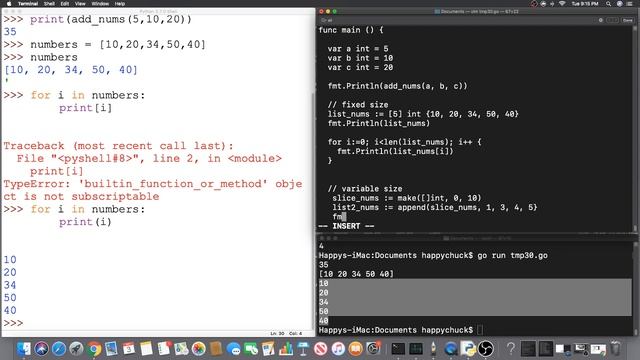The image size is (640, 360).
Task: Click 'fmt.Println(add_nums(a, b, c))' line
Action: 397,86
